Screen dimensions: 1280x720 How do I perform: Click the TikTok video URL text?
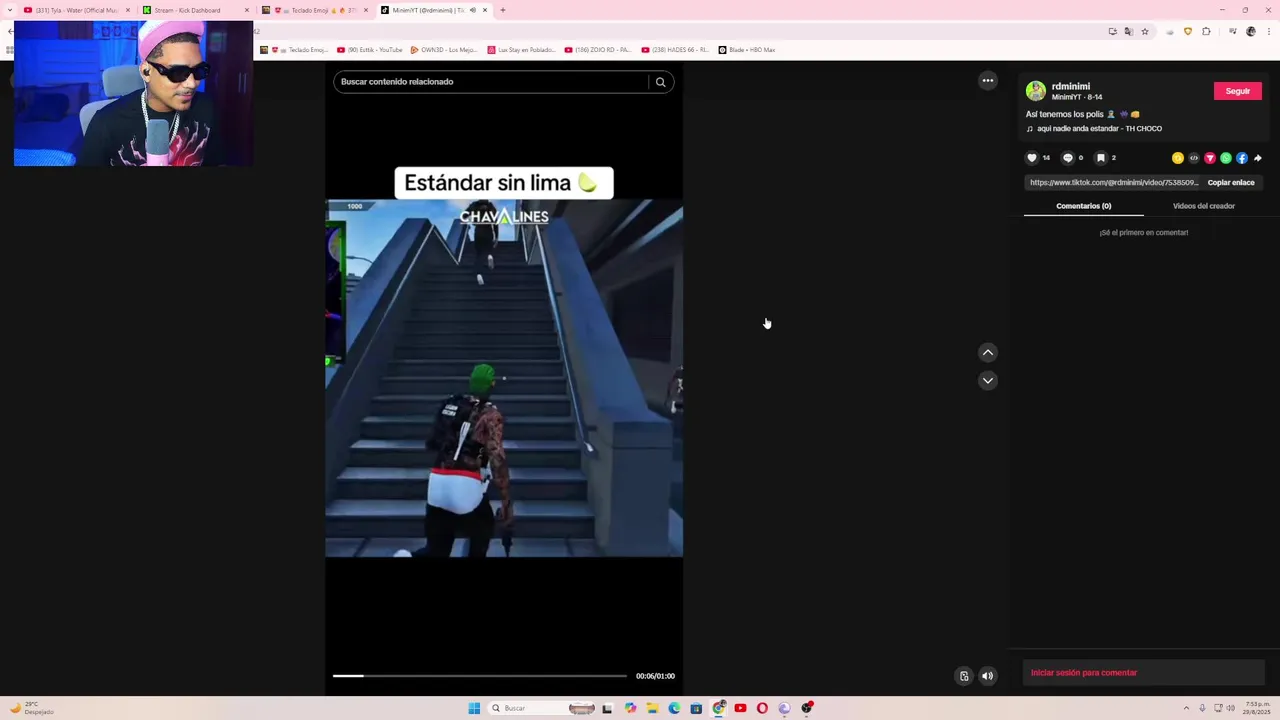(x=1114, y=183)
